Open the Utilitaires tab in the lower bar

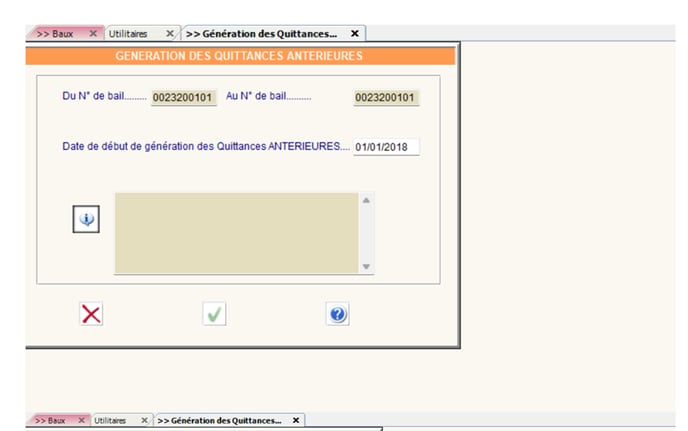click(x=111, y=420)
